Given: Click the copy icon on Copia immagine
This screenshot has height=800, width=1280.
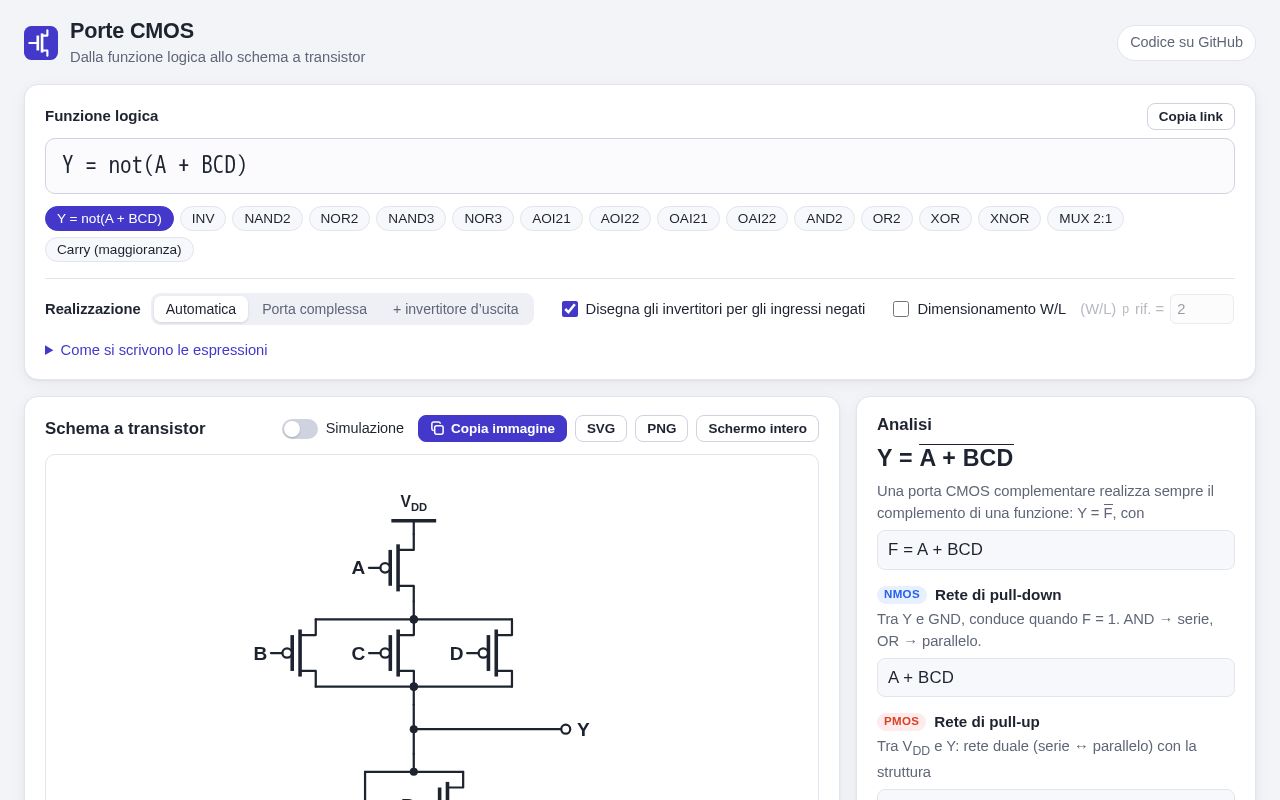Looking at the screenshot, I should 437,428.
